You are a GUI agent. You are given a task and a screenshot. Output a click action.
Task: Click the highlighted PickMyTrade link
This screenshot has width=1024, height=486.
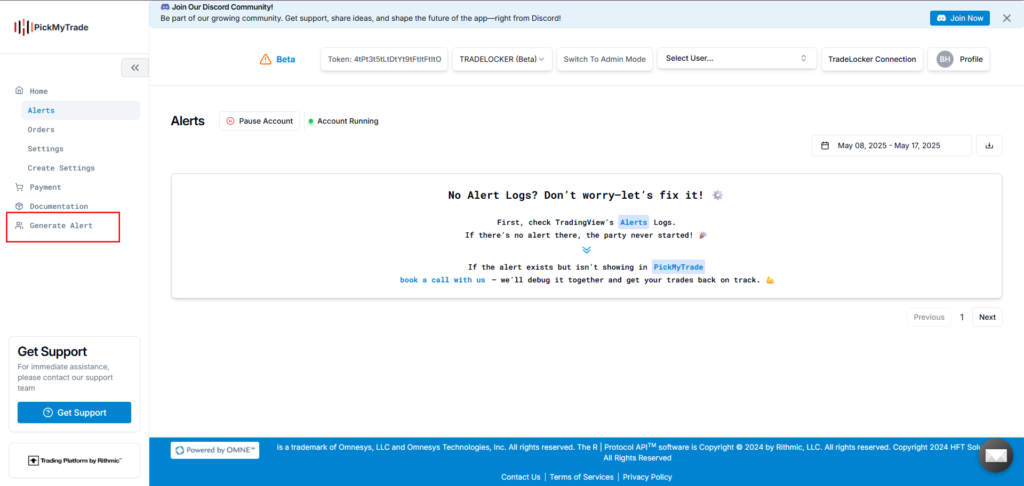tap(678, 267)
